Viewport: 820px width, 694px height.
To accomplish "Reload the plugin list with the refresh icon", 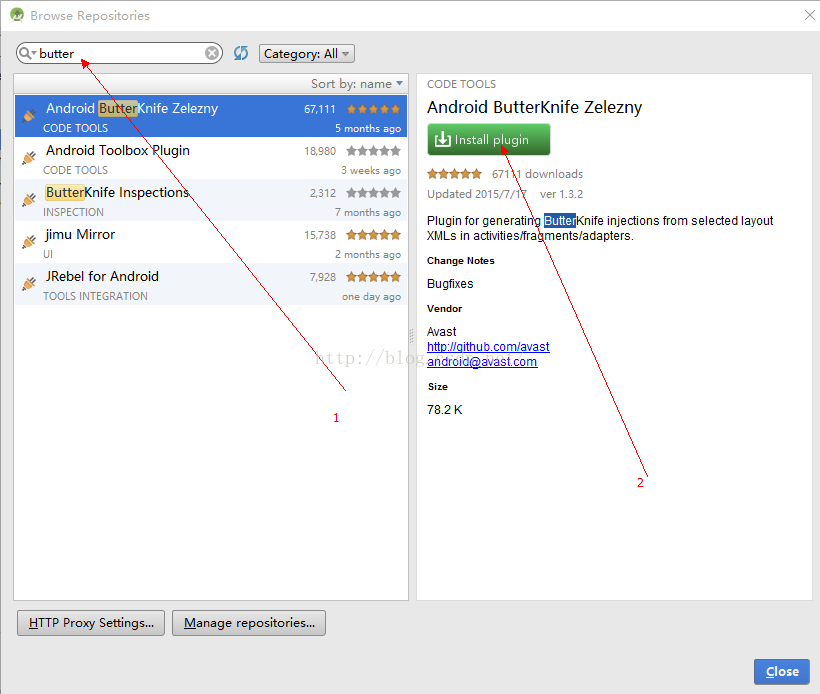I will [241, 53].
